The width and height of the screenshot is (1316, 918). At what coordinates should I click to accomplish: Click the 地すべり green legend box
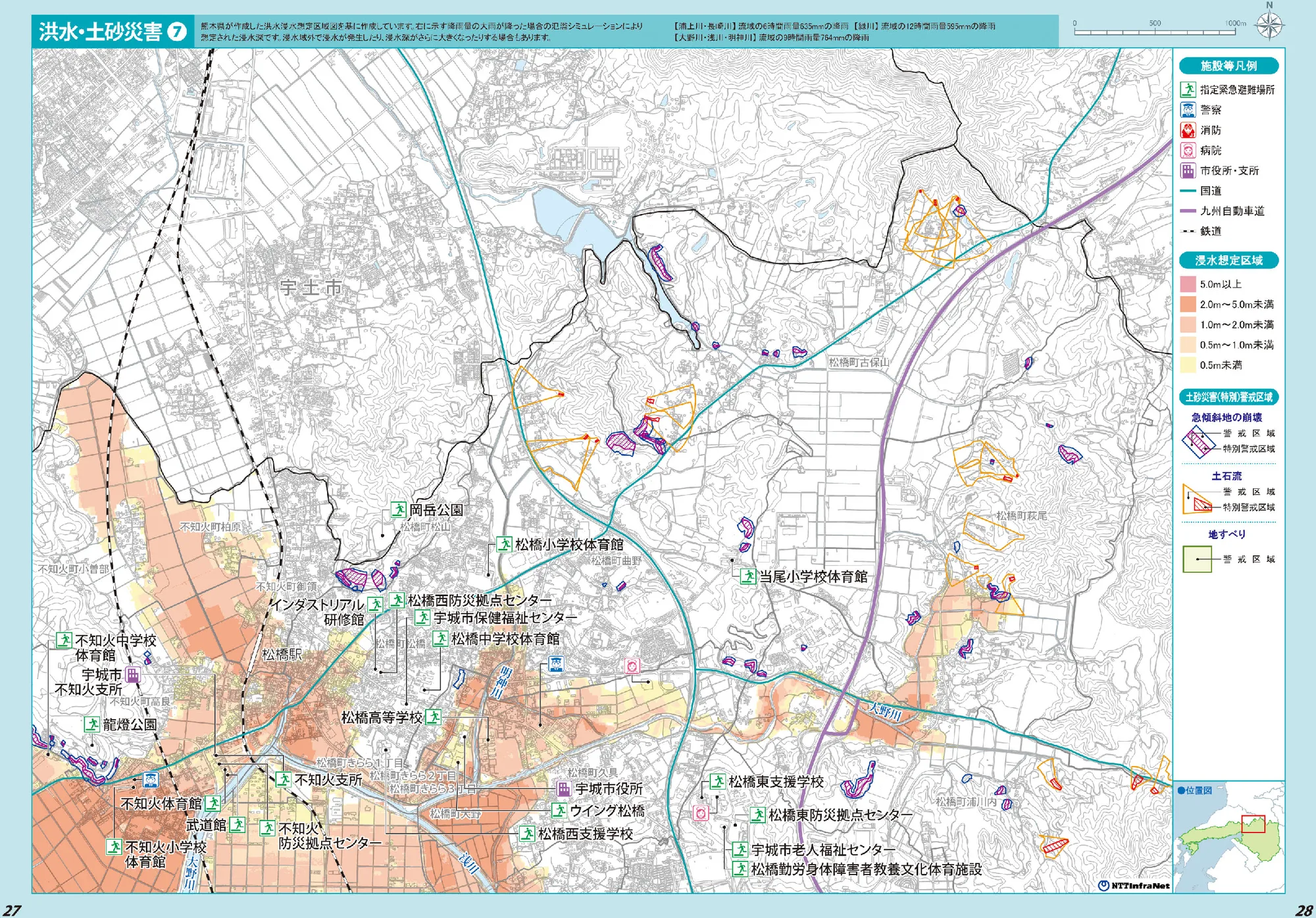(1197, 559)
